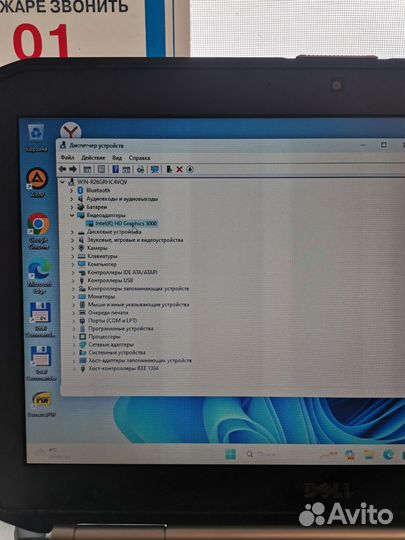Click the Back arrow in Device Manager toolbar
The width and height of the screenshot is (405, 540).
(x=63, y=169)
